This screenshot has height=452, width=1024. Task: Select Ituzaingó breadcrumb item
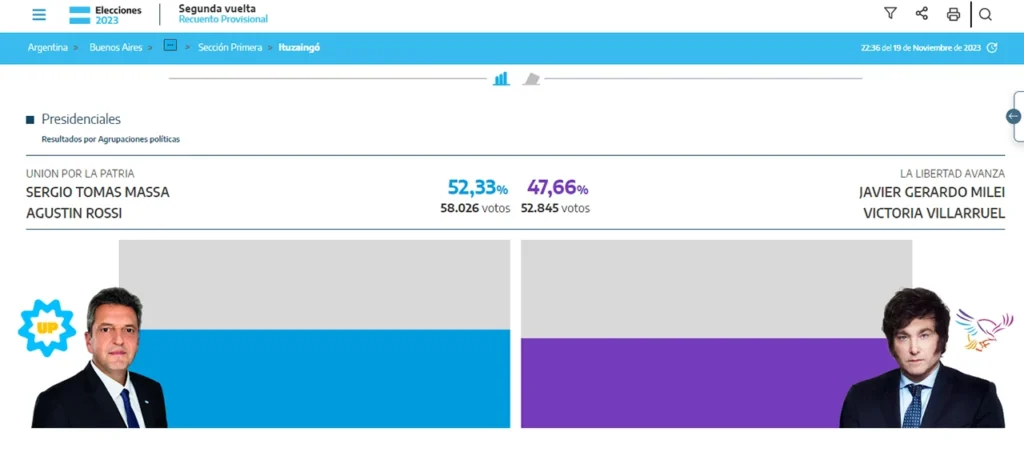pyautogui.click(x=299, y=47)
